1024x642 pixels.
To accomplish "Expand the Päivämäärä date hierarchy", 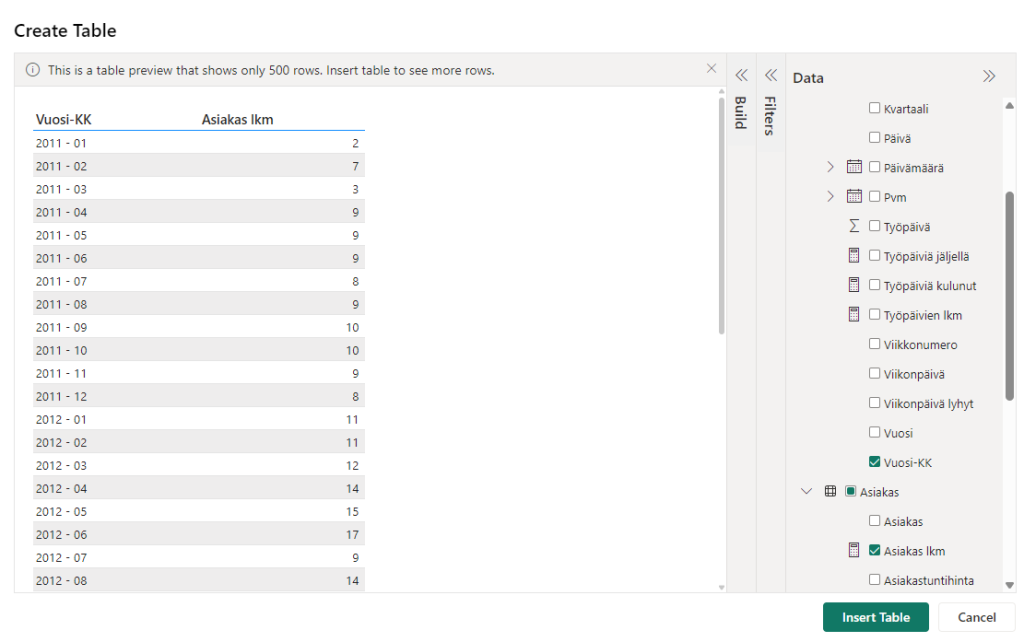I will [x=830, y=167].
